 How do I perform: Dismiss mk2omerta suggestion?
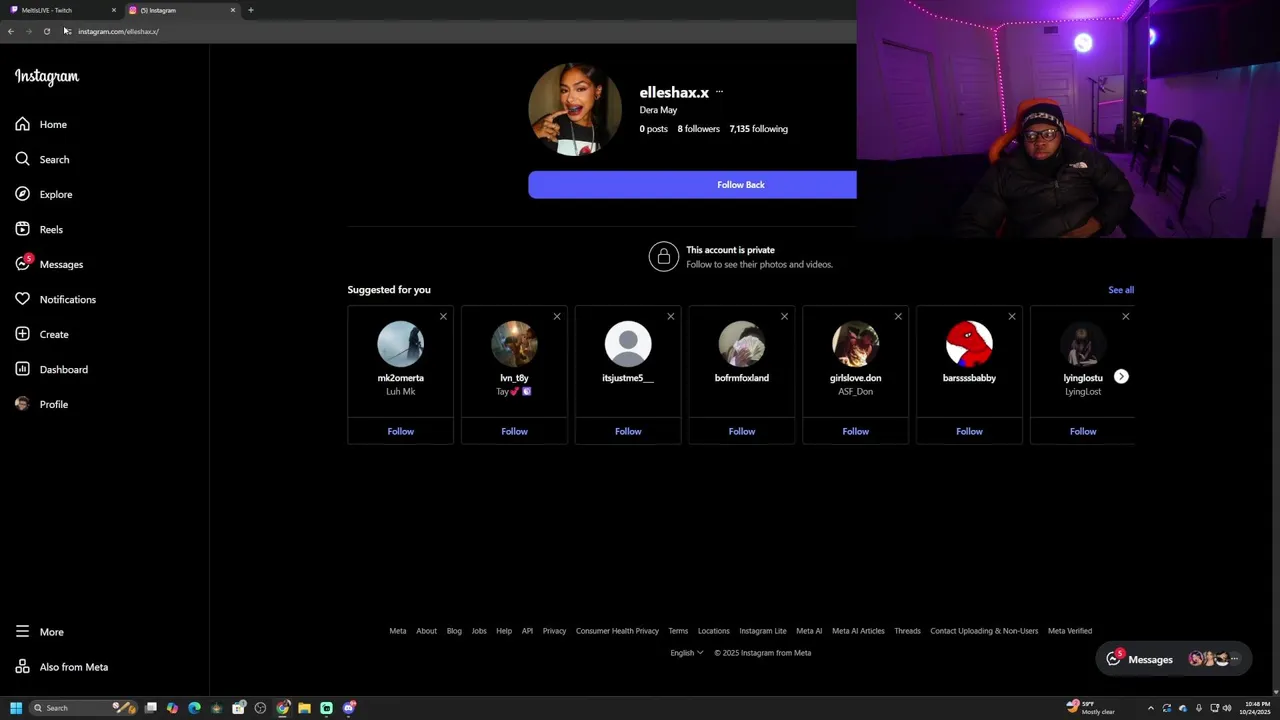(x=443, y=317)
